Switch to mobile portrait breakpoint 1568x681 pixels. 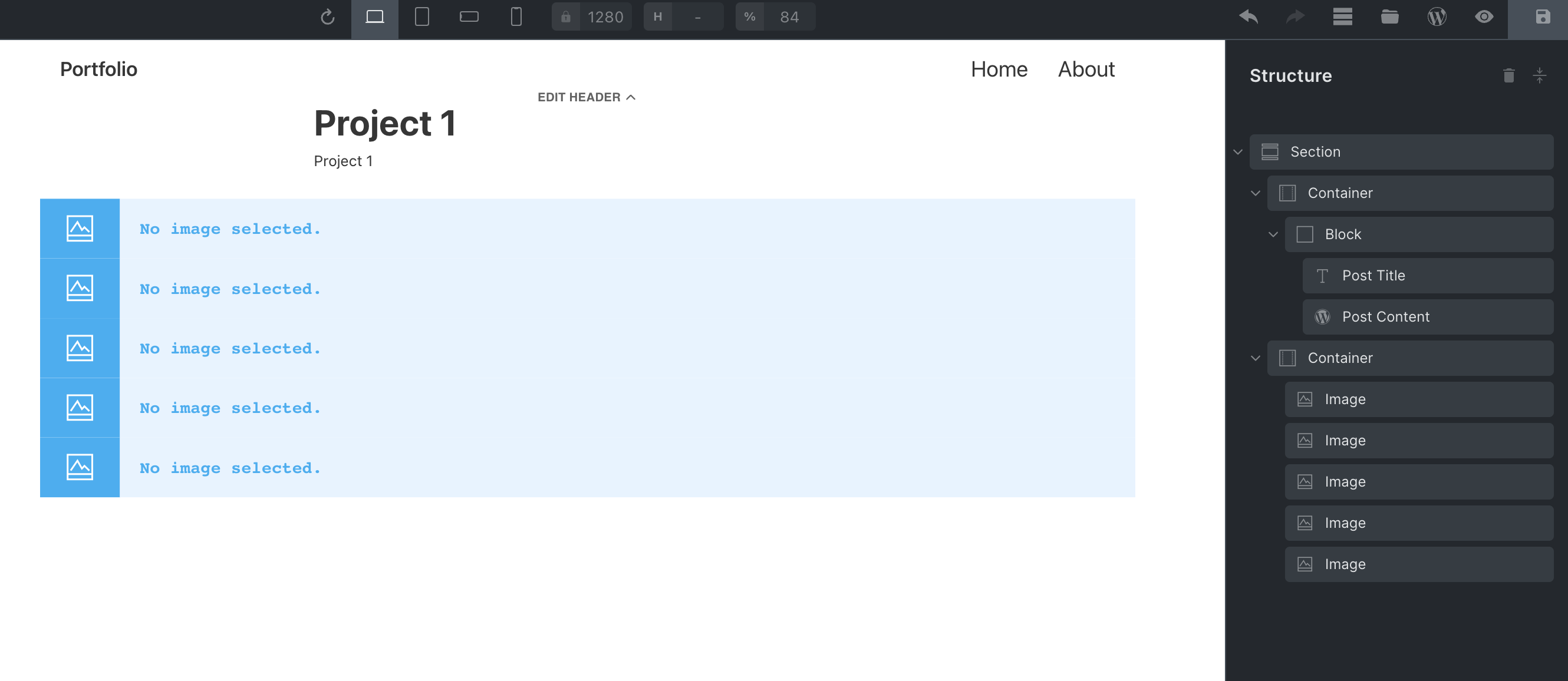point(516,17)
